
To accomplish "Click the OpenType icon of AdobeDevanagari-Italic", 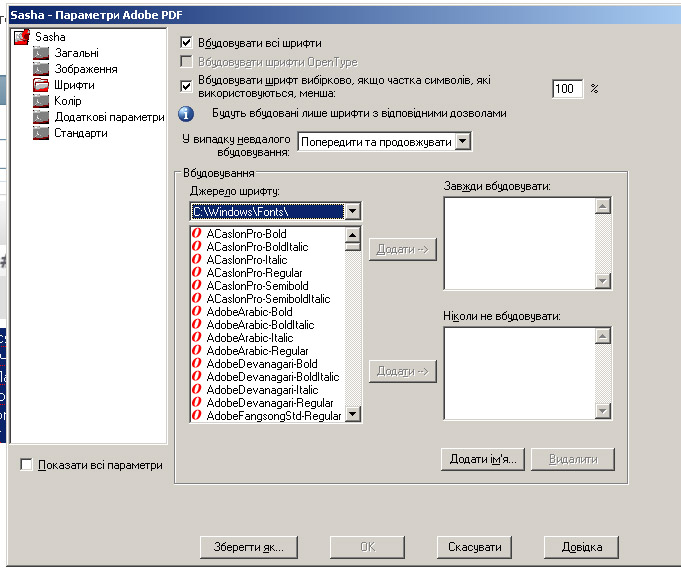I will pyautogui.click(x=197, y=389).
